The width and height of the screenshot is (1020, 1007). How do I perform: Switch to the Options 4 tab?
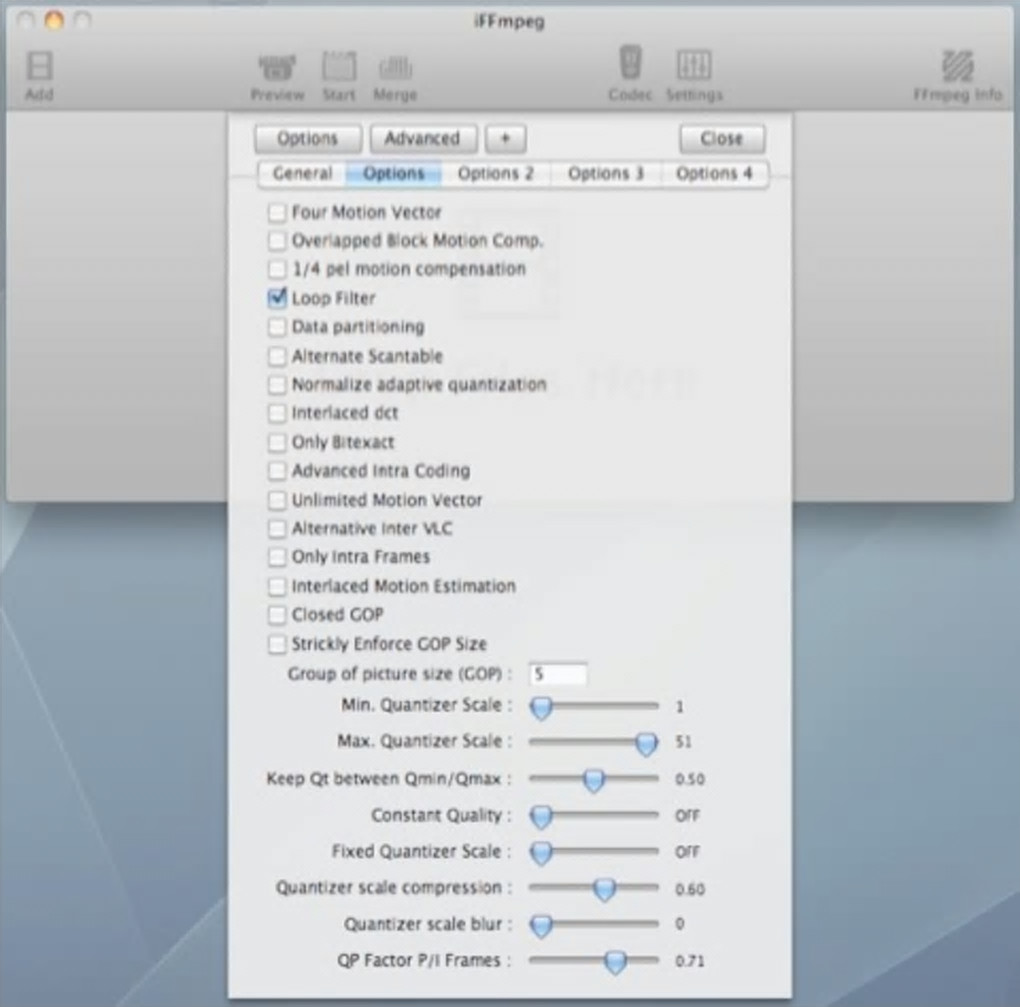pos(714,174)
